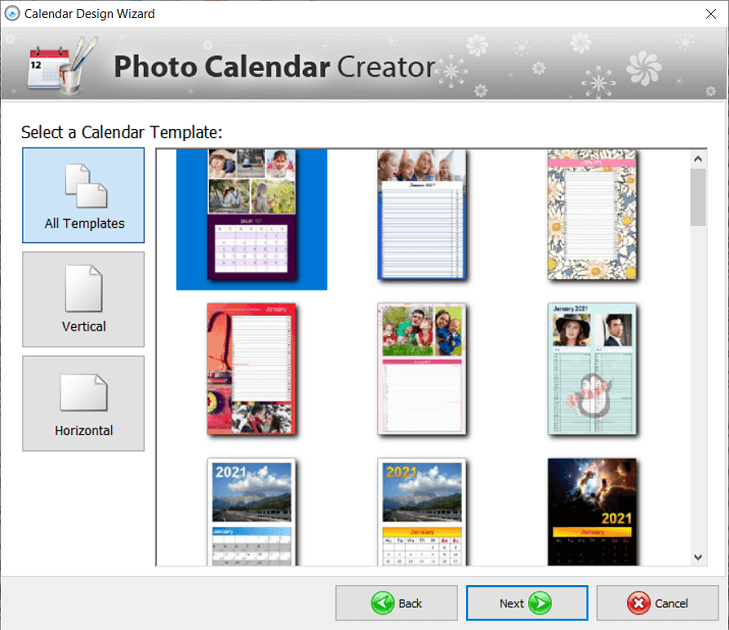Screen dimensions: 729x630
Task: Click the green Back arrow icon
Action: coord(383,603)
